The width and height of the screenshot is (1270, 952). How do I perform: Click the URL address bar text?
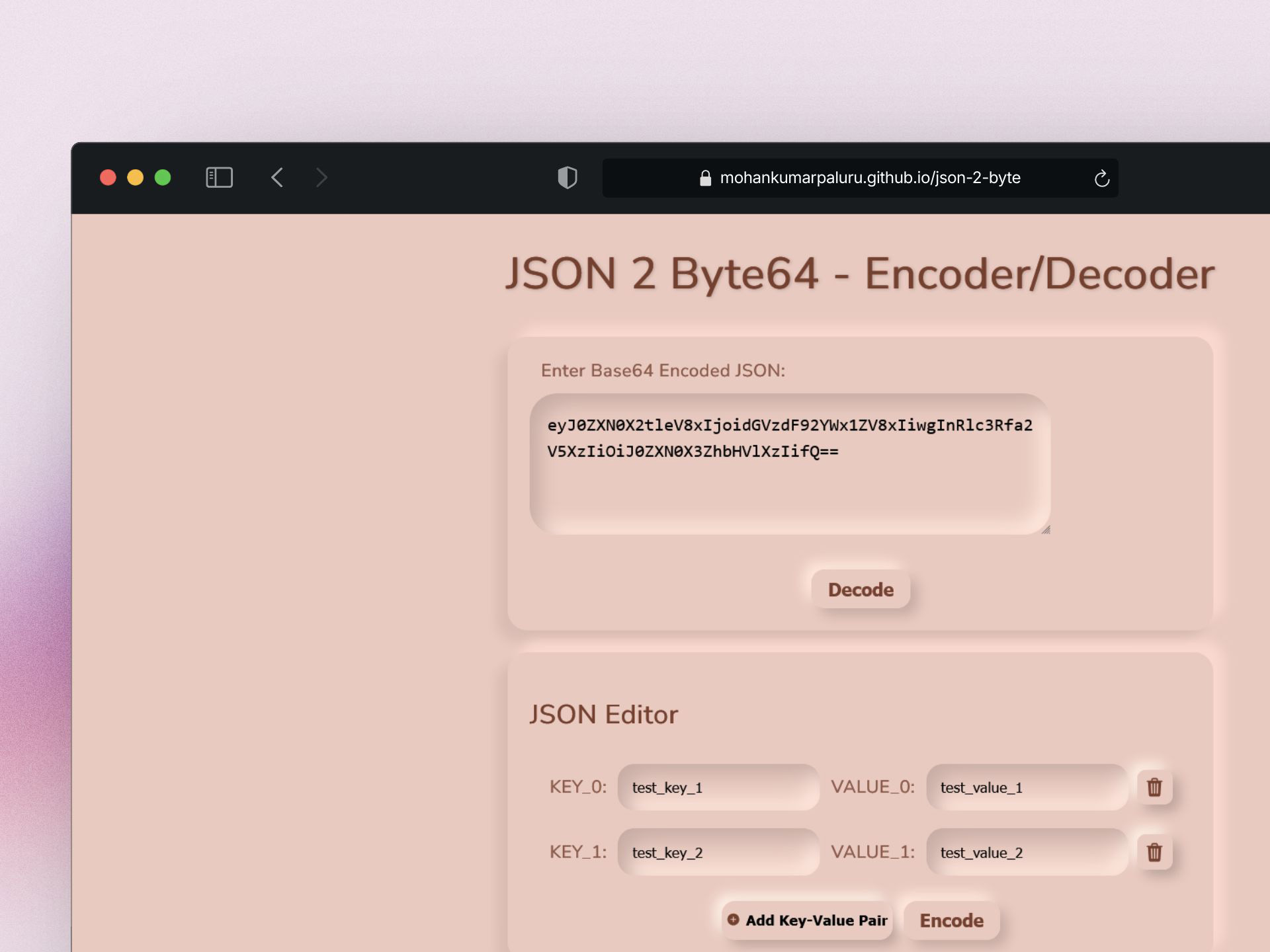pyautogui.click(x=870, y=178)
